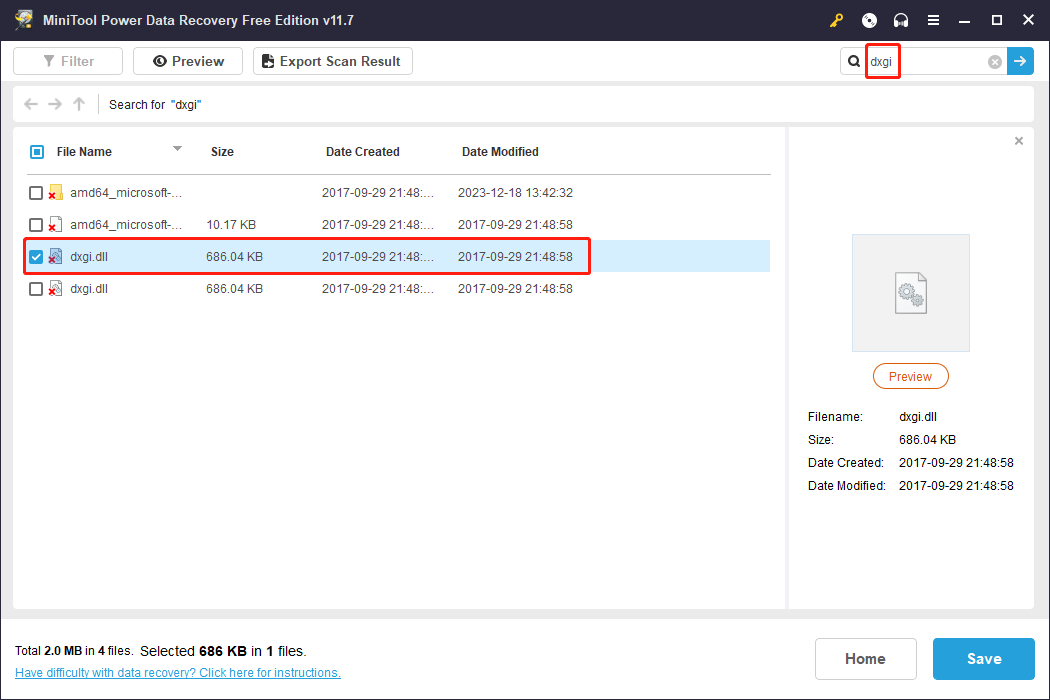Check the amd64_microsoft folder checkbox

[36, 193]
